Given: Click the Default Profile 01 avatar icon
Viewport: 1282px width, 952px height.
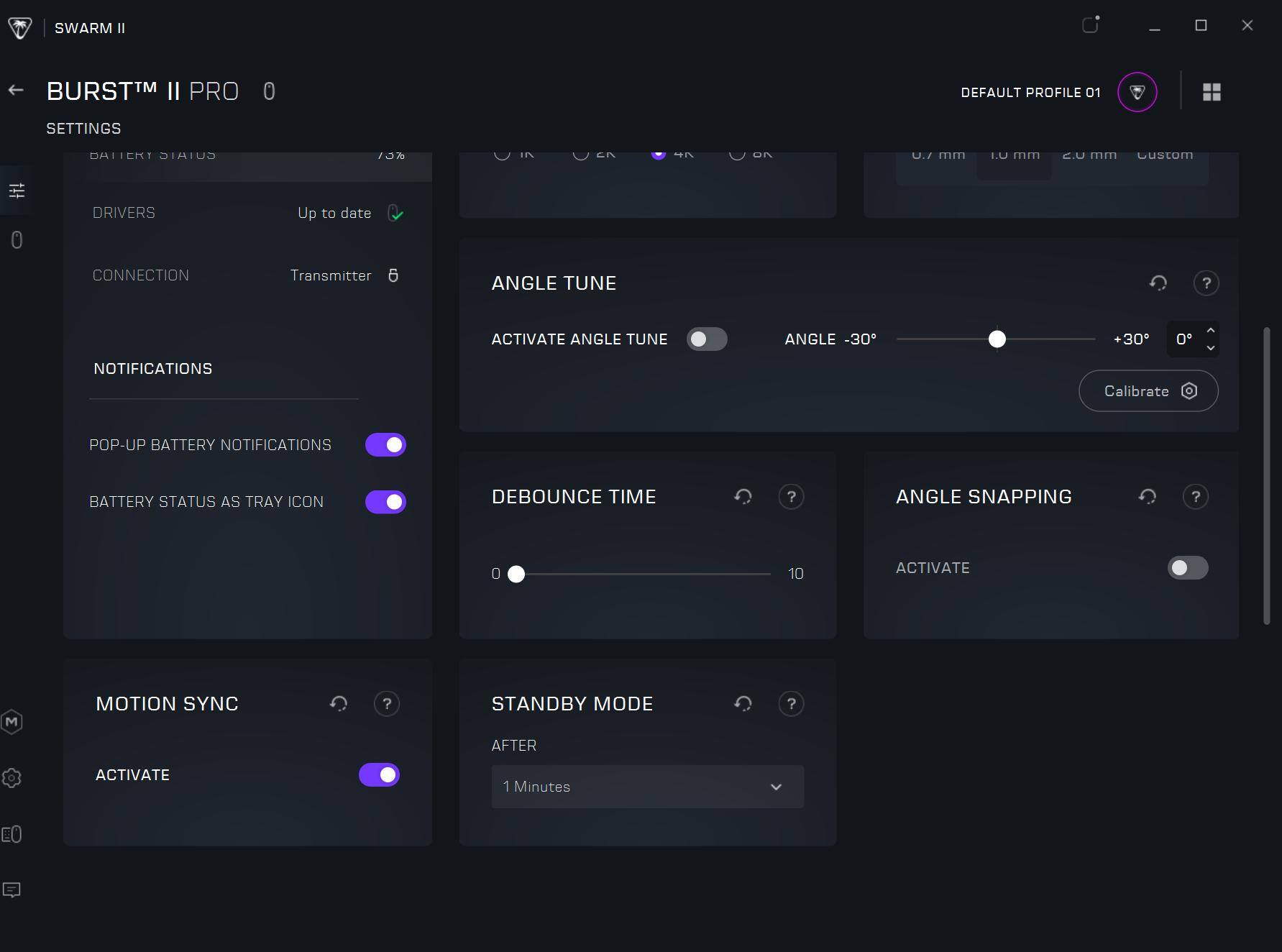Looking at the screenshot, I should [x=1137, y=92].
